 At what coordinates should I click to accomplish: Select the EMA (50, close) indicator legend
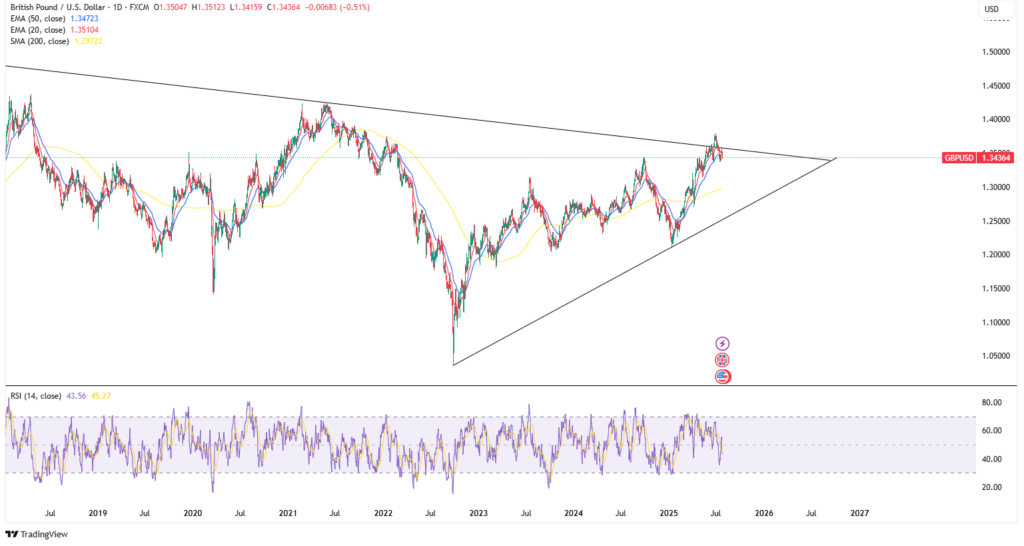(38, 18)
